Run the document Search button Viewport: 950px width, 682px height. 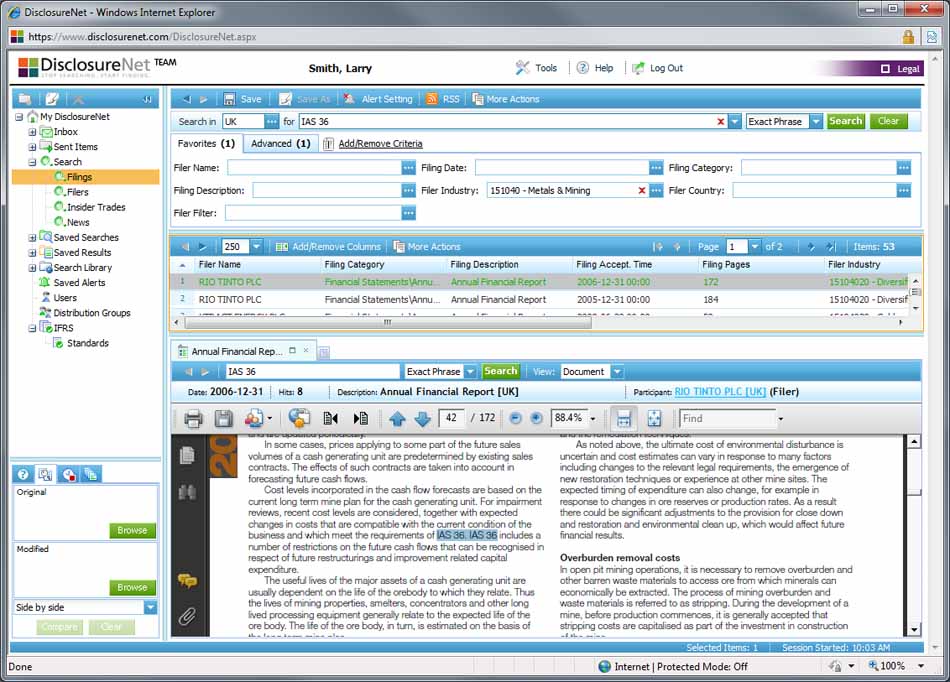(x=500, y=371)
